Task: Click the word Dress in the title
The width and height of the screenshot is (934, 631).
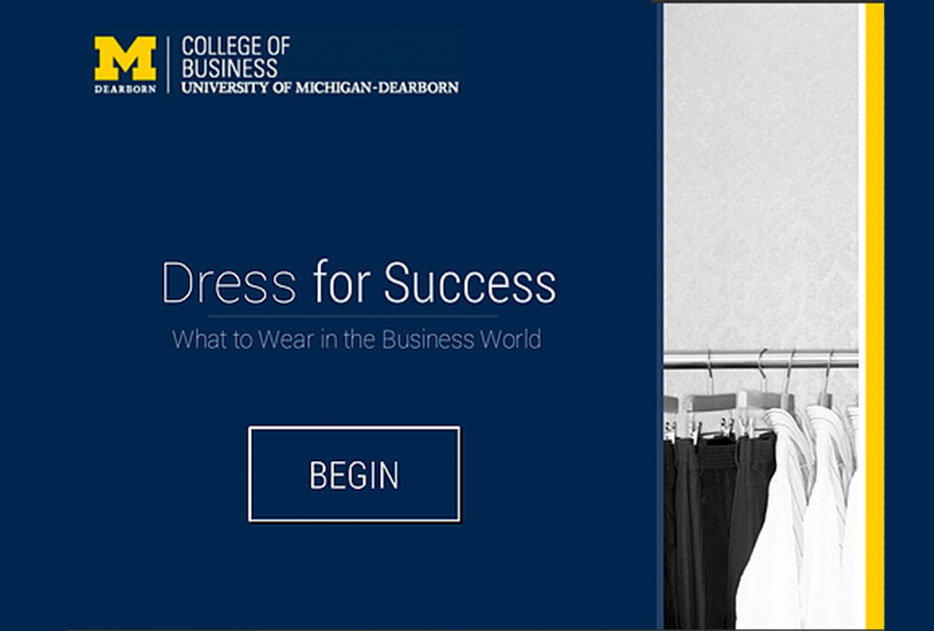Action: tap(229, 283)
